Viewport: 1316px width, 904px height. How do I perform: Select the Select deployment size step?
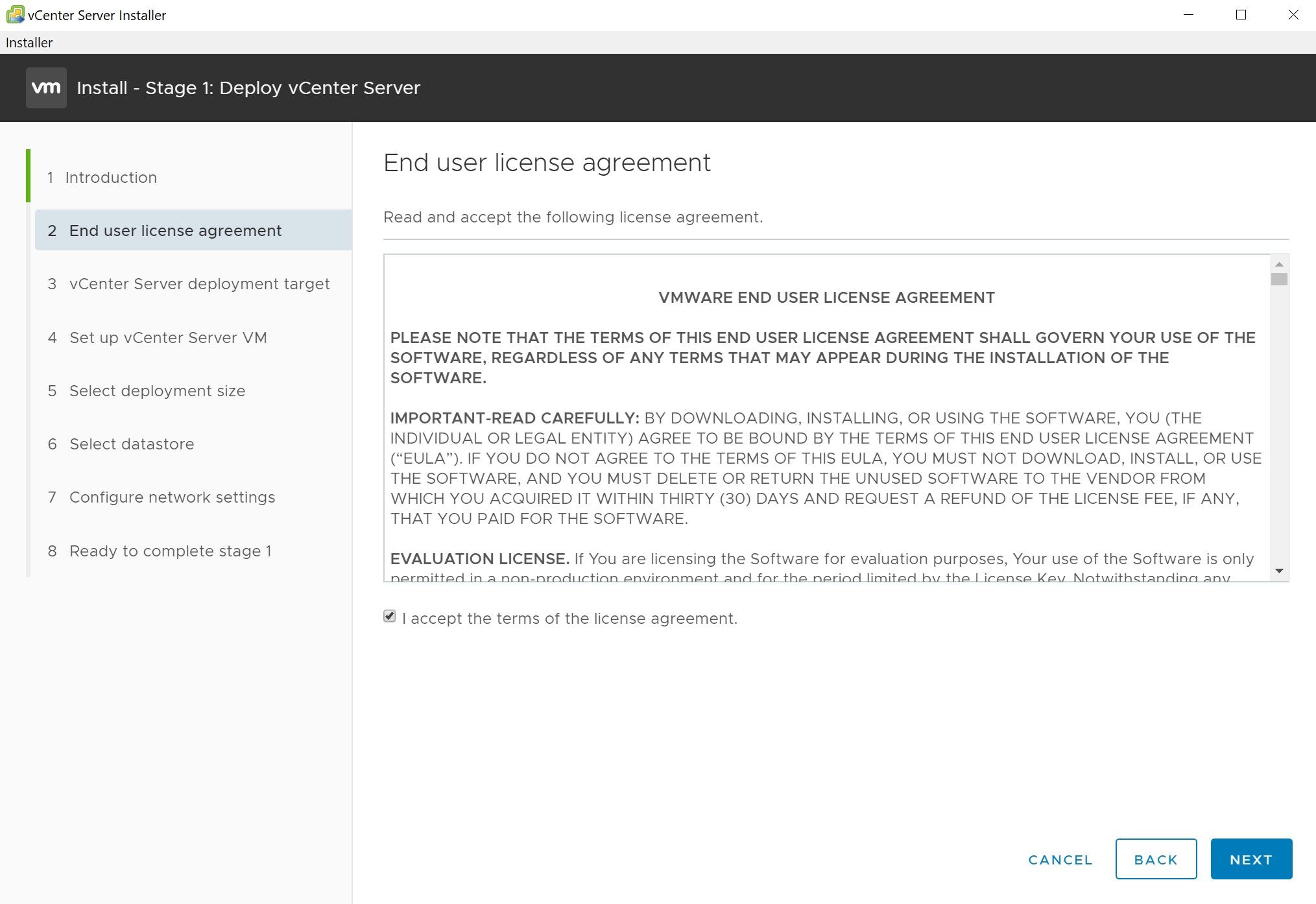coord(157,391)
